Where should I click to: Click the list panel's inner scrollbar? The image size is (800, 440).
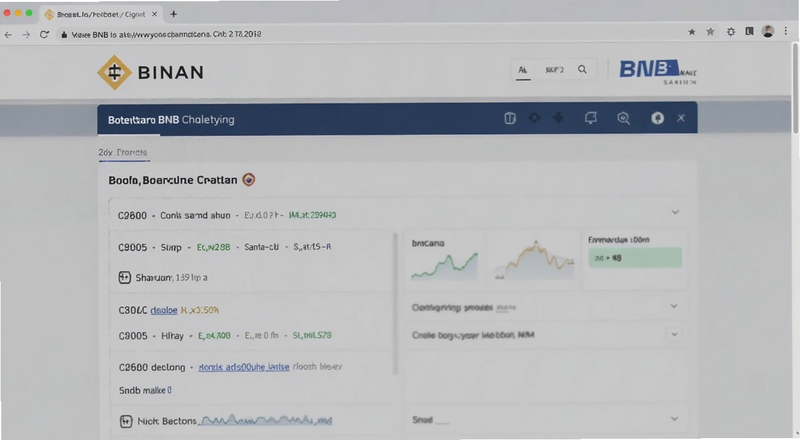click(395, 304)
